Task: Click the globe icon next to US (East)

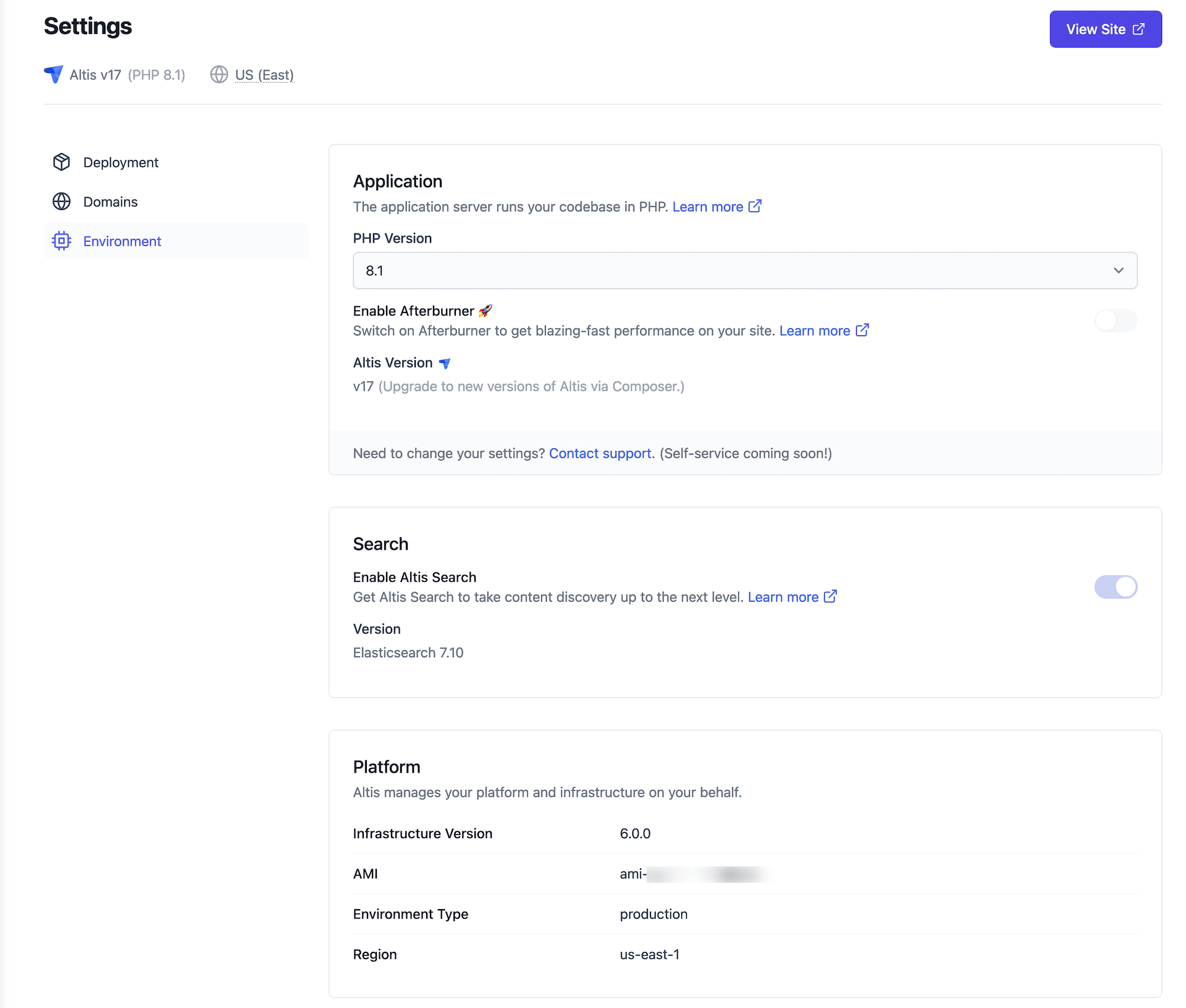Action: coord(219,75)
